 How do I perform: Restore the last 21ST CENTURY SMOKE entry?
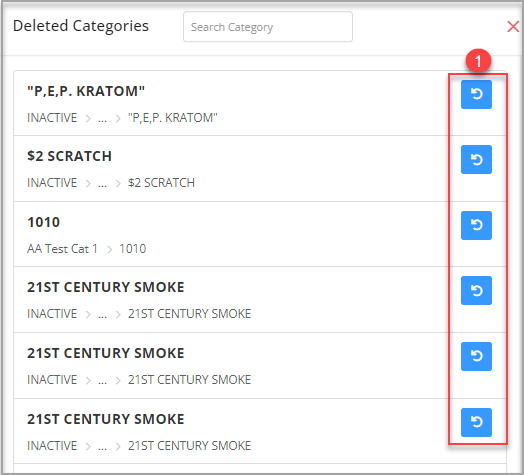coord(476,422)
